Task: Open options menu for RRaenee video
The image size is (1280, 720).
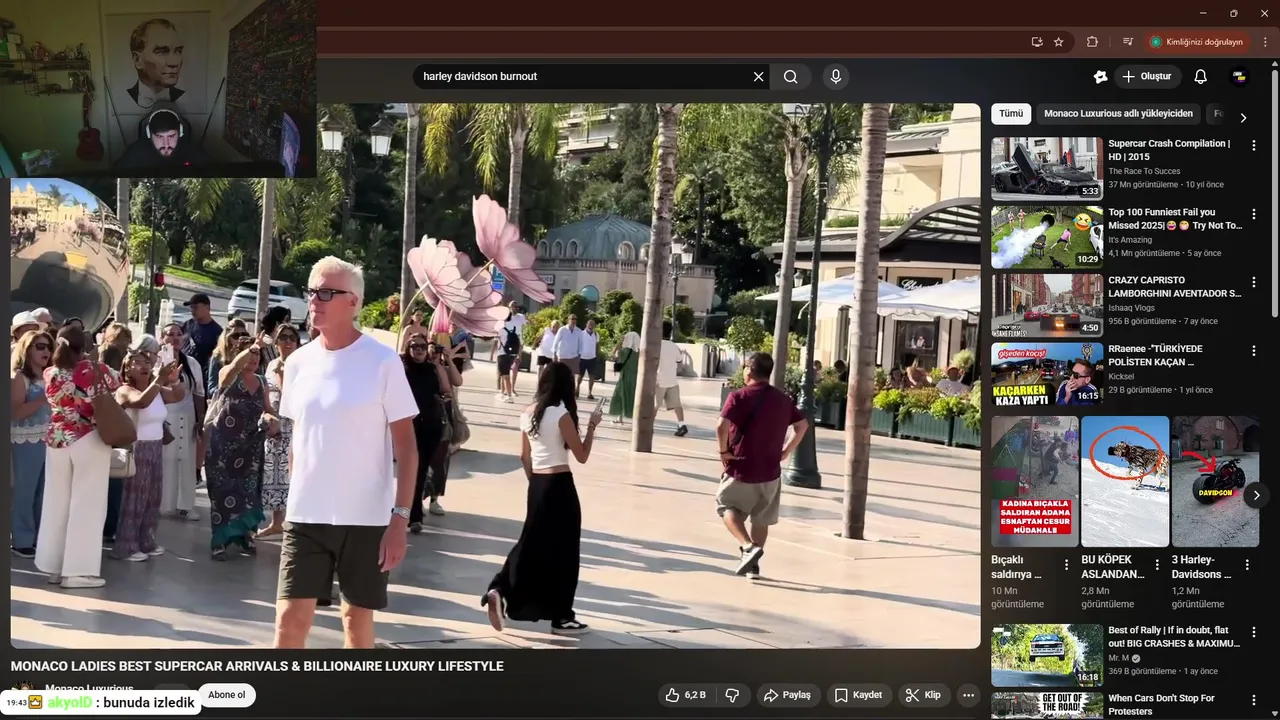Action: [x=1254, y=351]
